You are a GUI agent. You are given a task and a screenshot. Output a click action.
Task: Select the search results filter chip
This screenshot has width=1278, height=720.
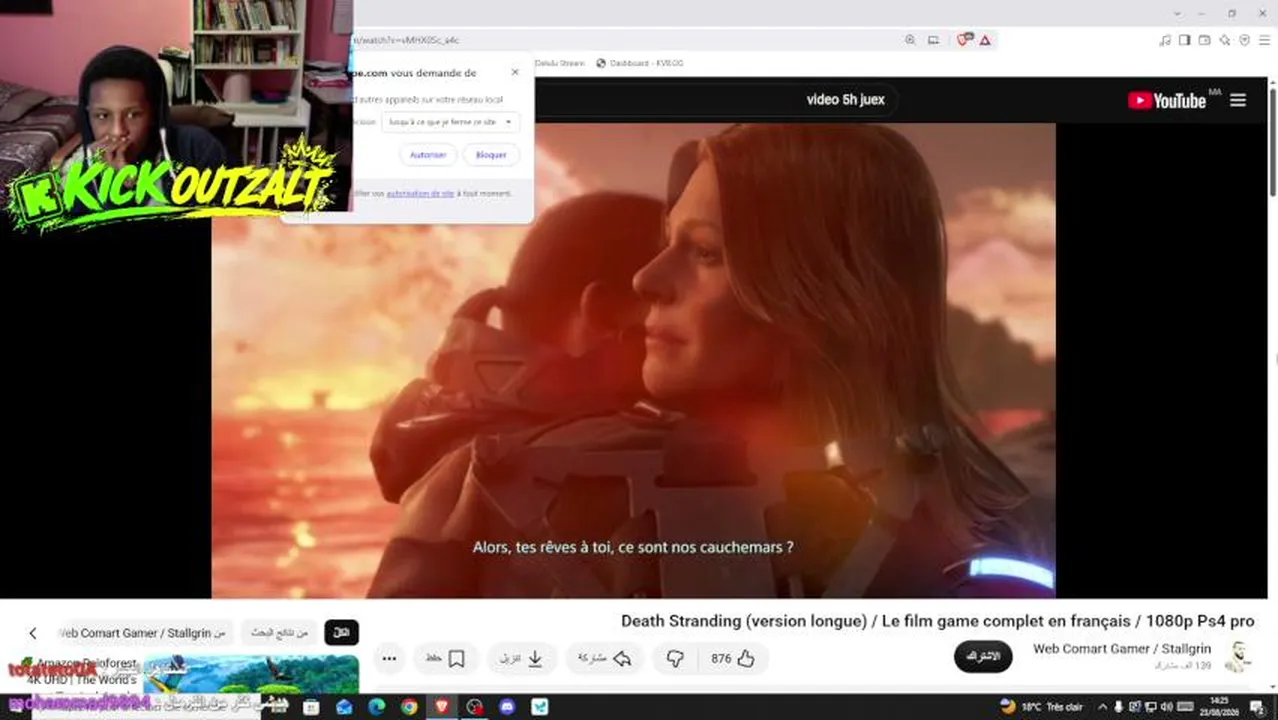tap(279, 633)
